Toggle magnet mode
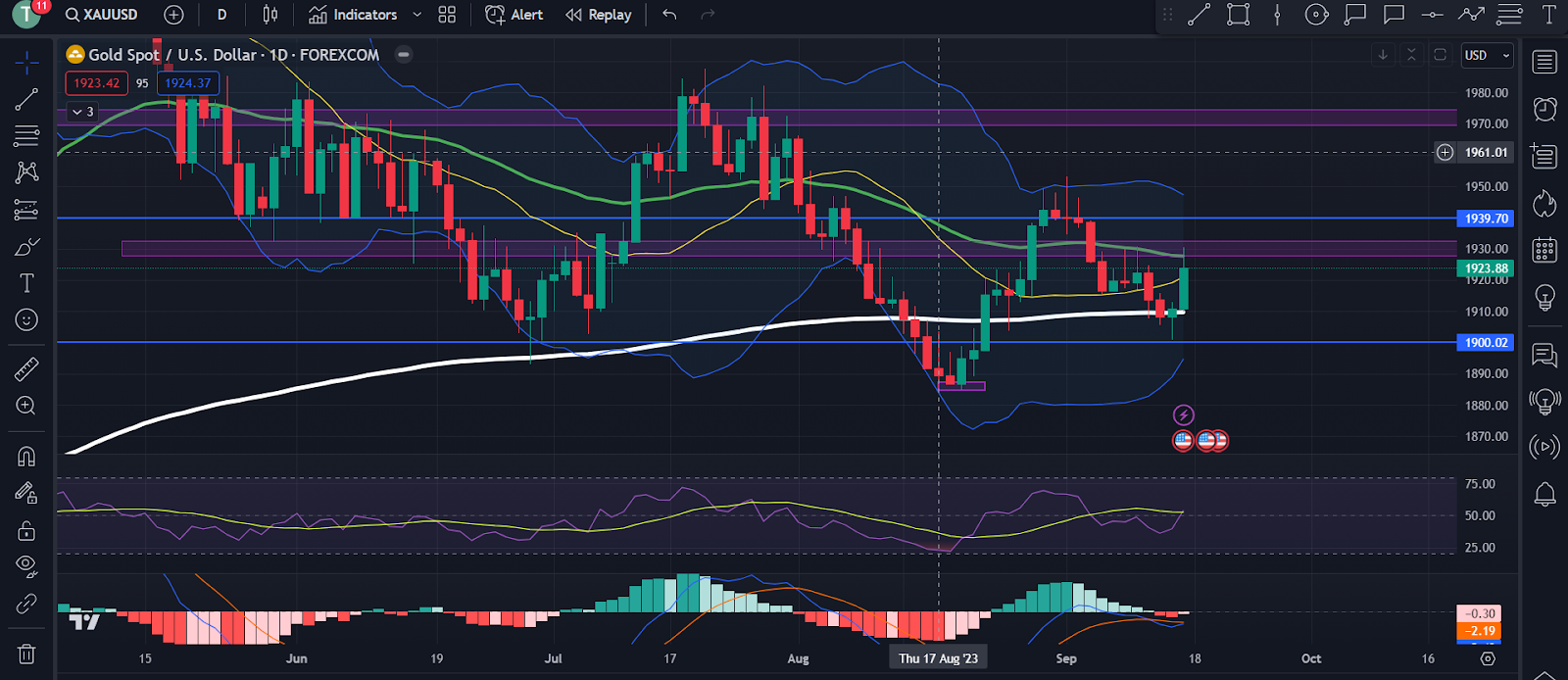This screenshot has height=680, width=1568. click(x=26, y=457)
